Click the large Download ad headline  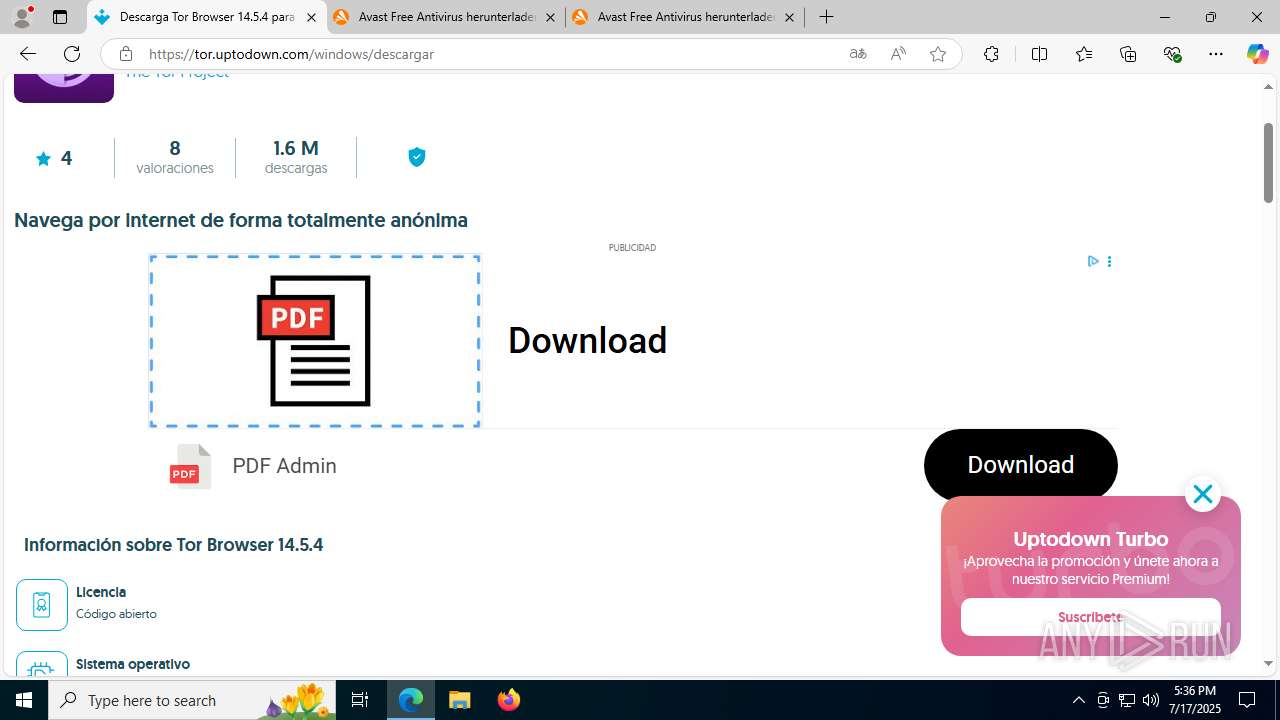[x=587, y=340]
